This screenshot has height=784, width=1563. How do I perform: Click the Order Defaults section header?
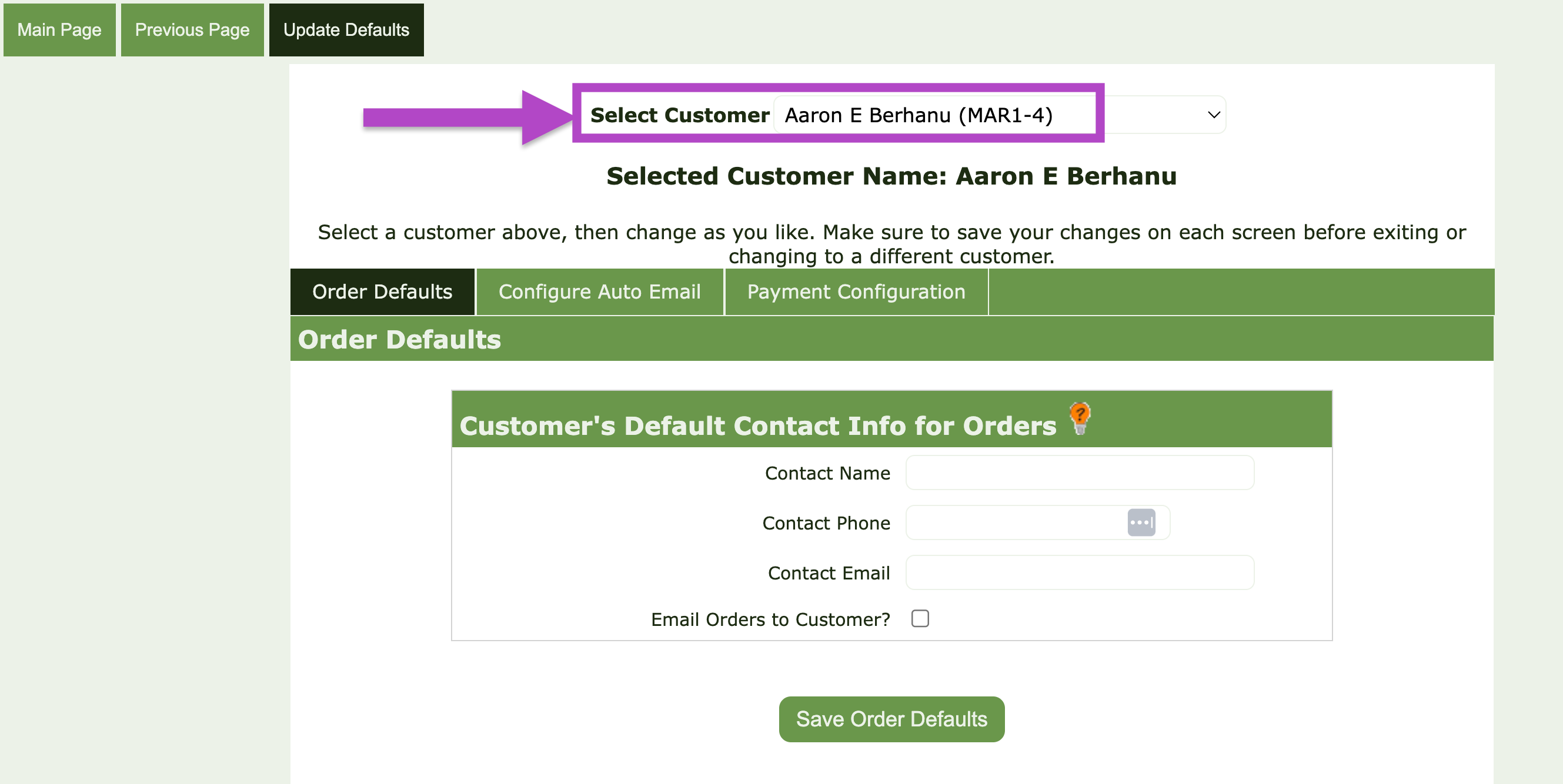(x=399, y=339)
